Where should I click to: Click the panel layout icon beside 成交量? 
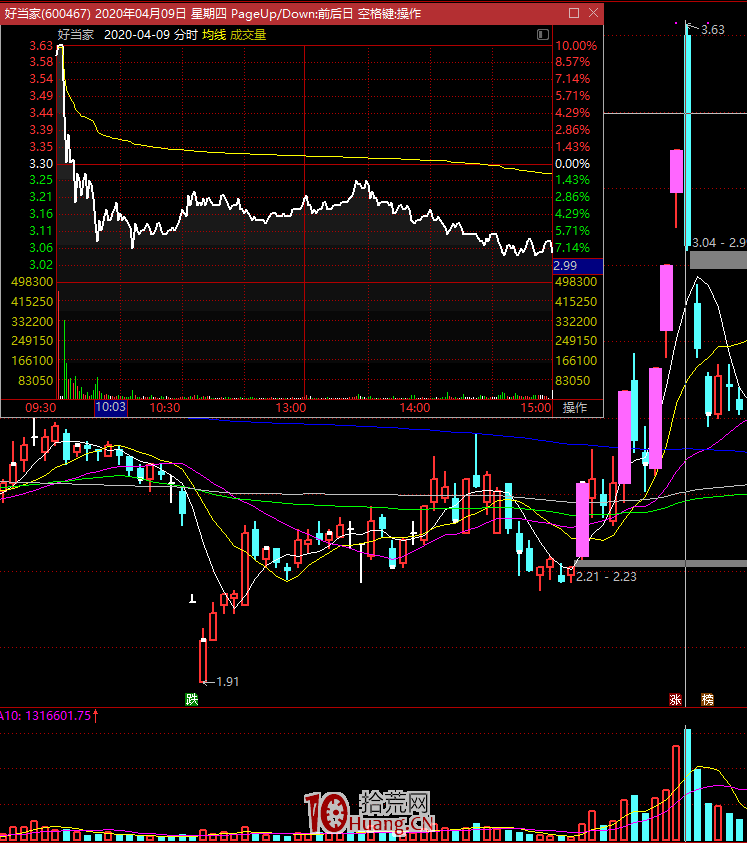click(543, 35)
